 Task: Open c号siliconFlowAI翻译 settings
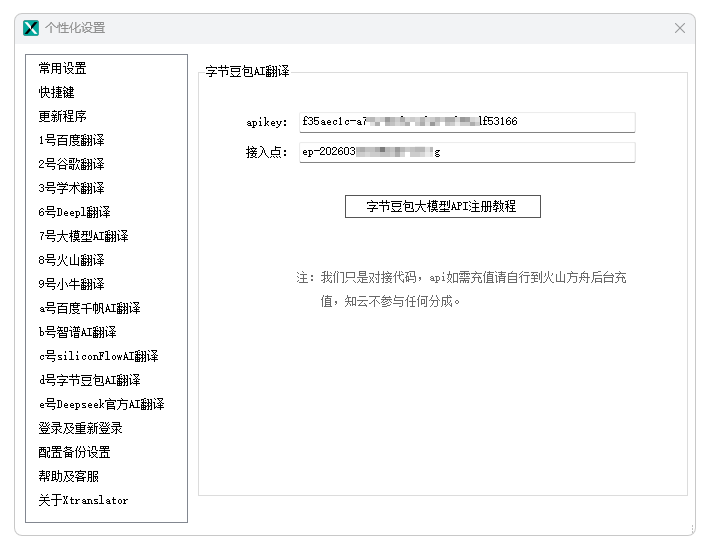pos(98,356)
